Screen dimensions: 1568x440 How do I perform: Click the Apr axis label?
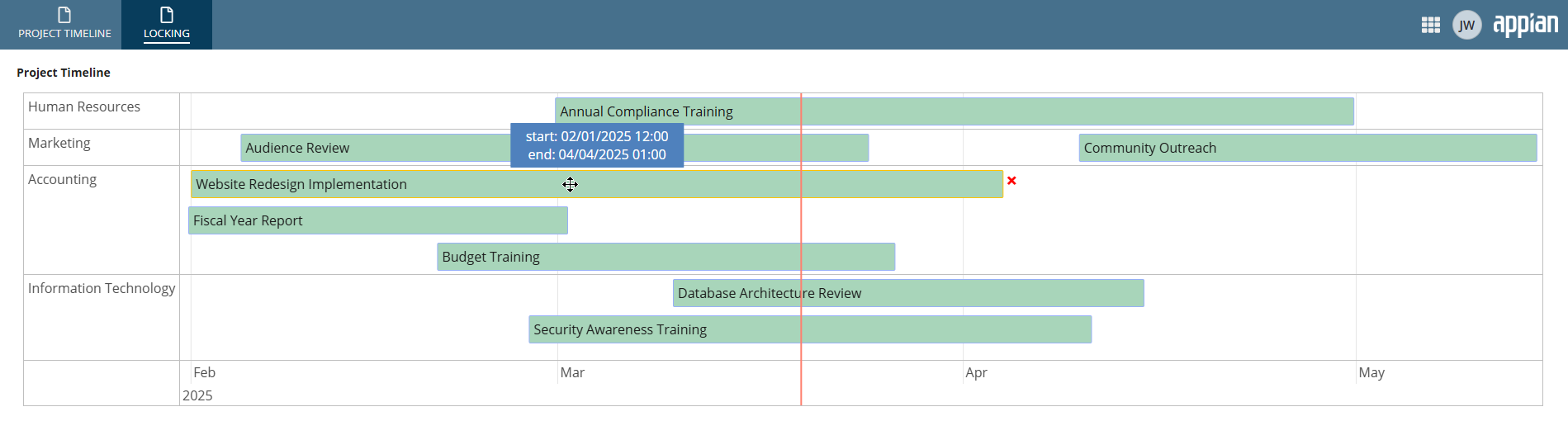[x=976, y=372]
